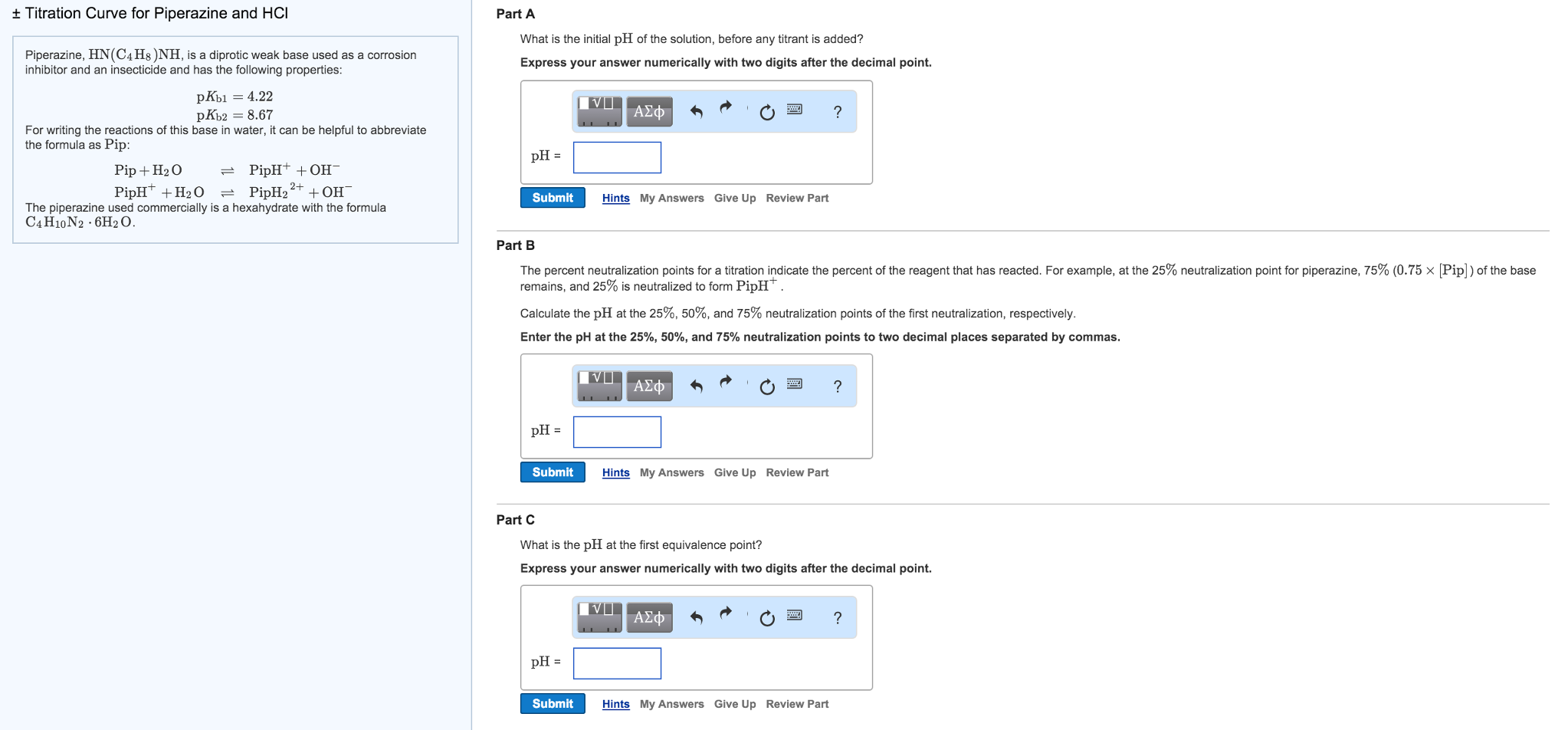Viewport: 1568px width, 730px height.
Task: Reset the Part A answer field
Action: 766,113
